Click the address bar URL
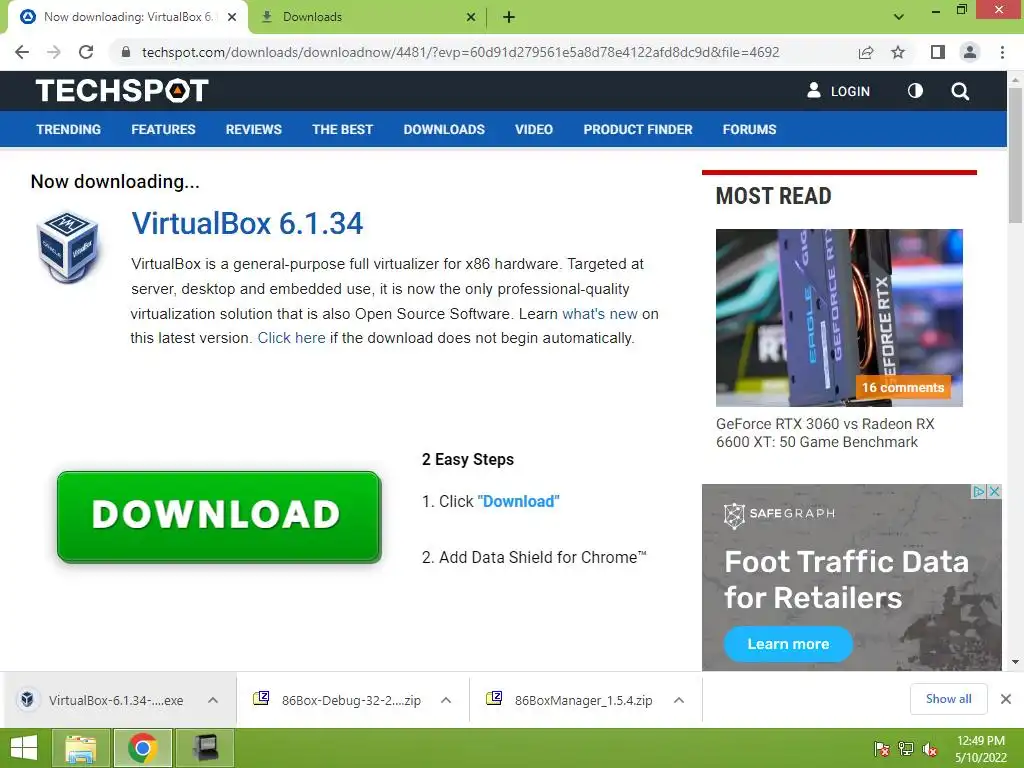This screenshot has height=768, width=1024. [460, 52]
